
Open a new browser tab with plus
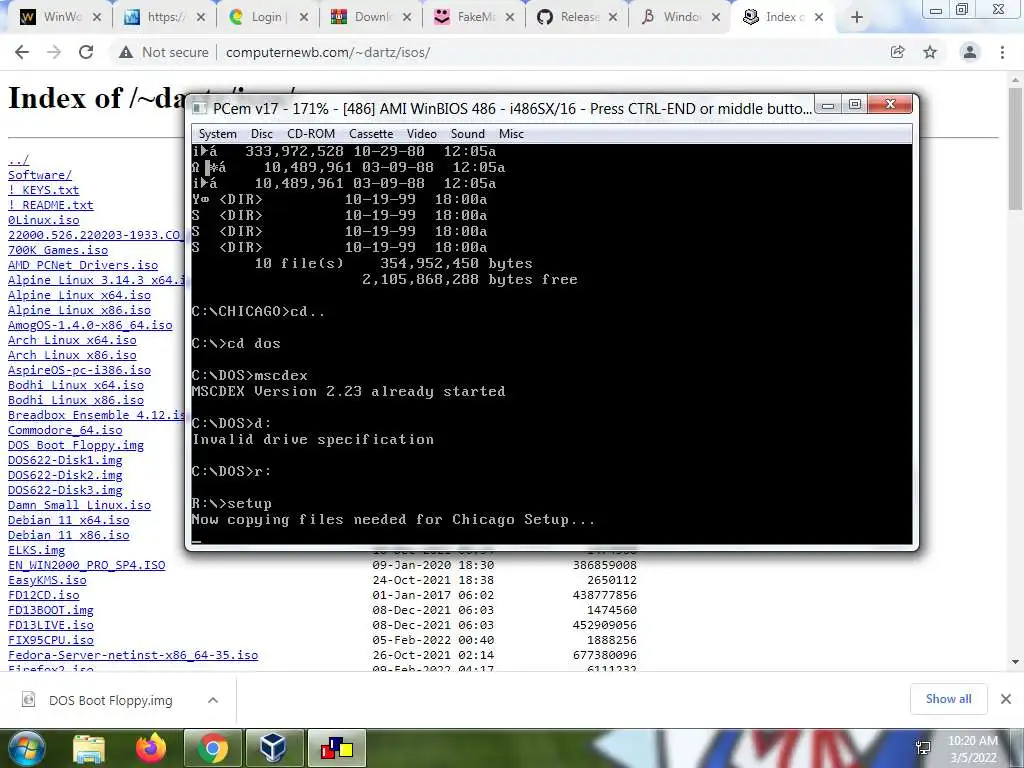pos(857,17)
